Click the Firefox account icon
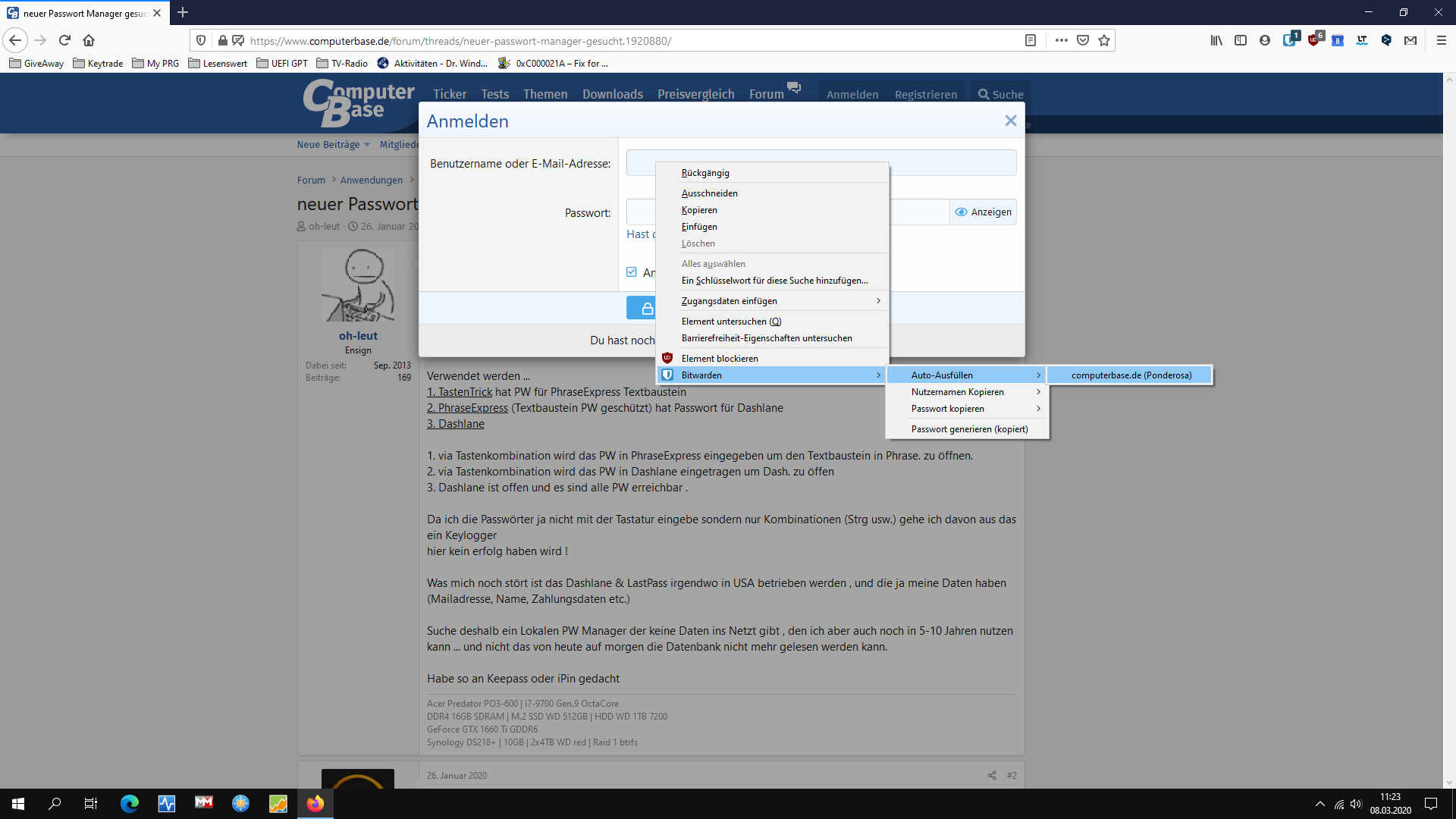This screenshot has width=1456, height=819. pyautogui.click(x=1265, y=40)
